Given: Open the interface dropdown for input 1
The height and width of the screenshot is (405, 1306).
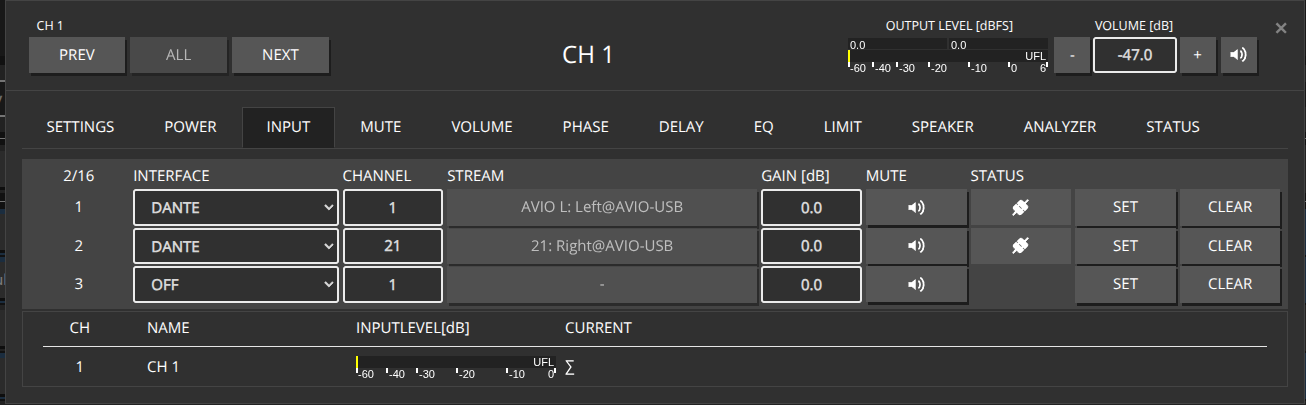Looking at the screenshot, I should tap(236, 208).
